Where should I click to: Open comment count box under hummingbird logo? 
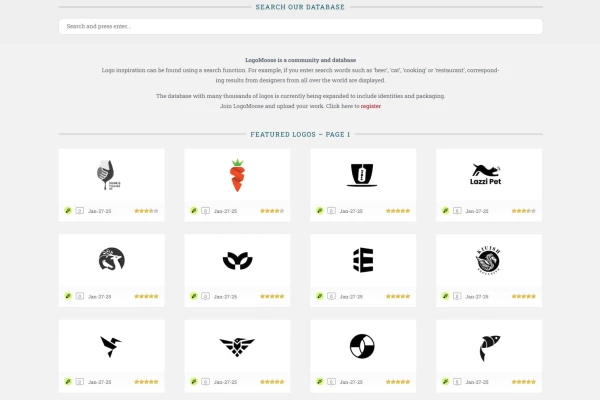[x=80, y=382]
